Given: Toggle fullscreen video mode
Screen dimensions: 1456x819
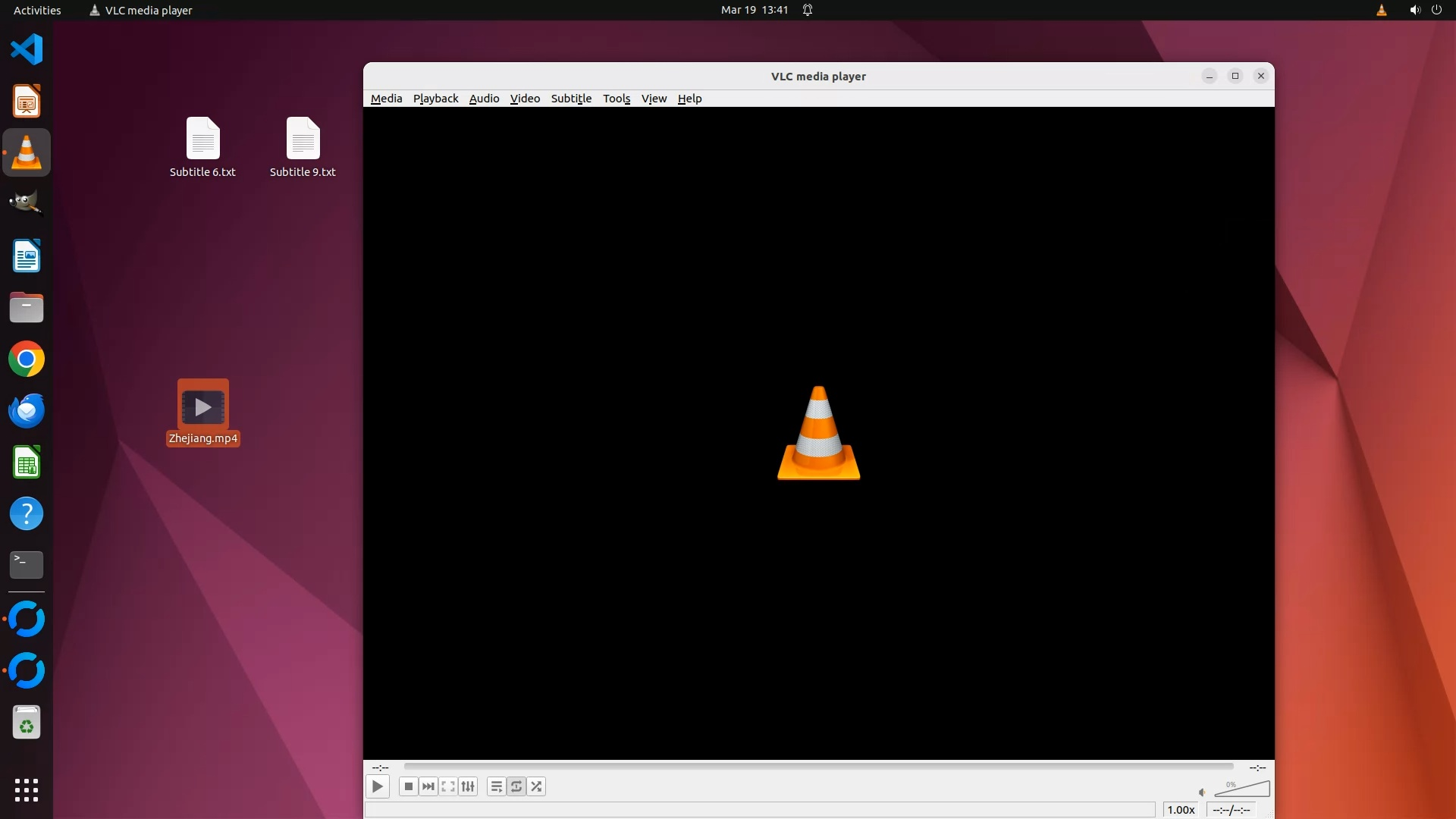Looking at the screenshot, I should coord(448,786).
